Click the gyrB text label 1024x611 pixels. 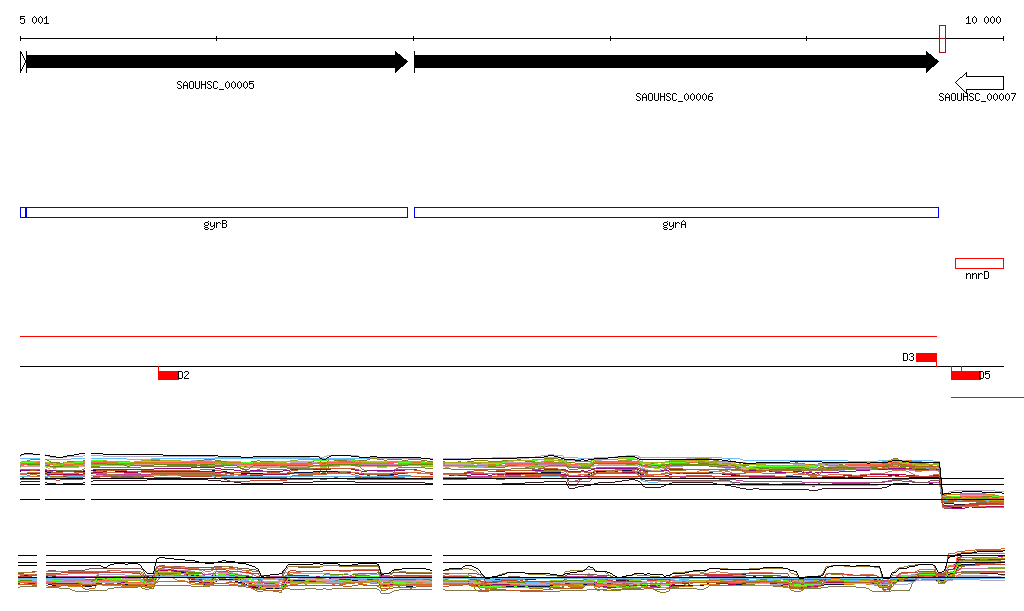(x=216, y=225)
